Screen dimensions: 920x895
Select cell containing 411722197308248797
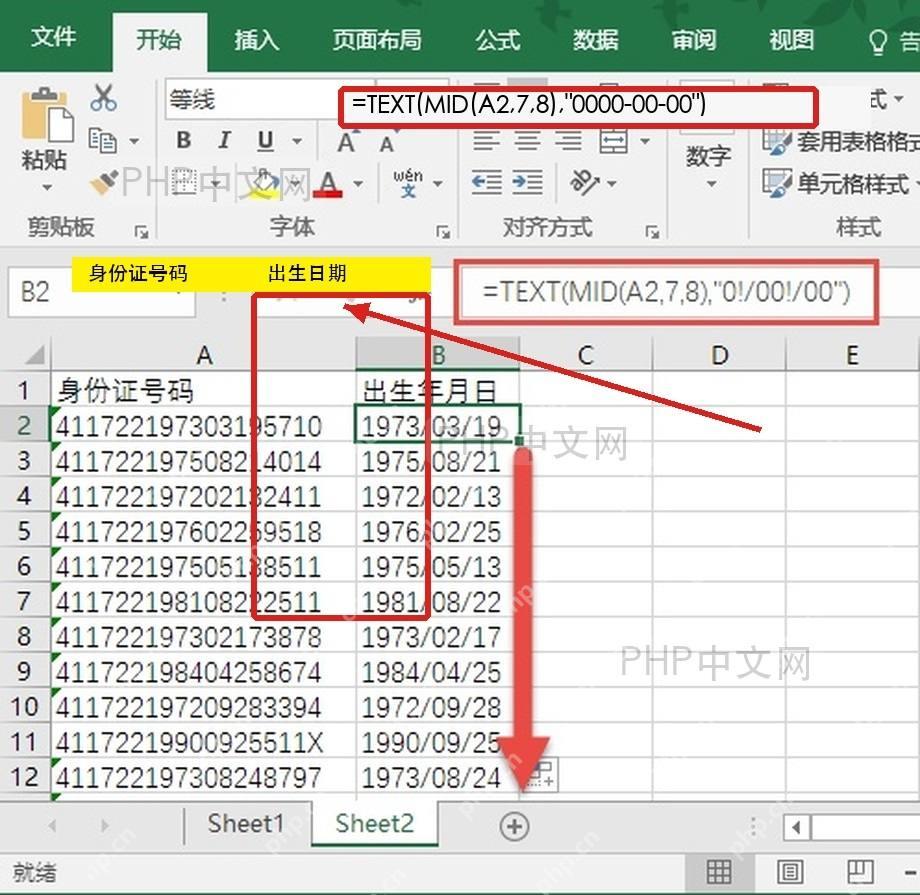[x=203, y=777]
